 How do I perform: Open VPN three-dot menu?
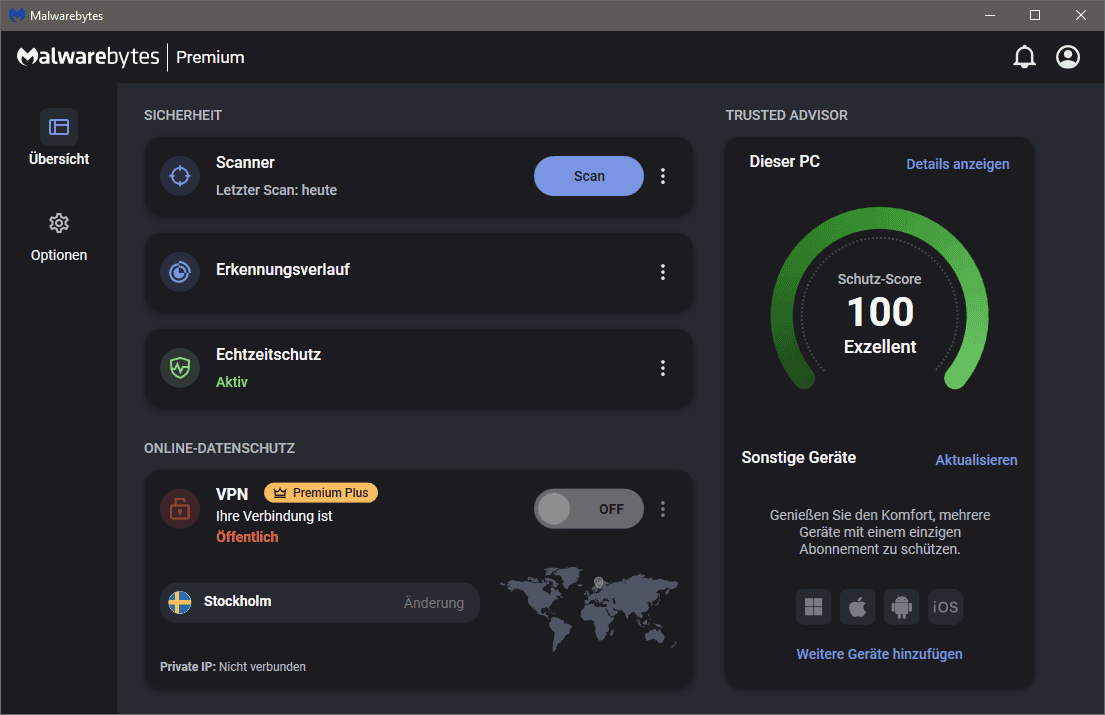[x=662, y=509]
